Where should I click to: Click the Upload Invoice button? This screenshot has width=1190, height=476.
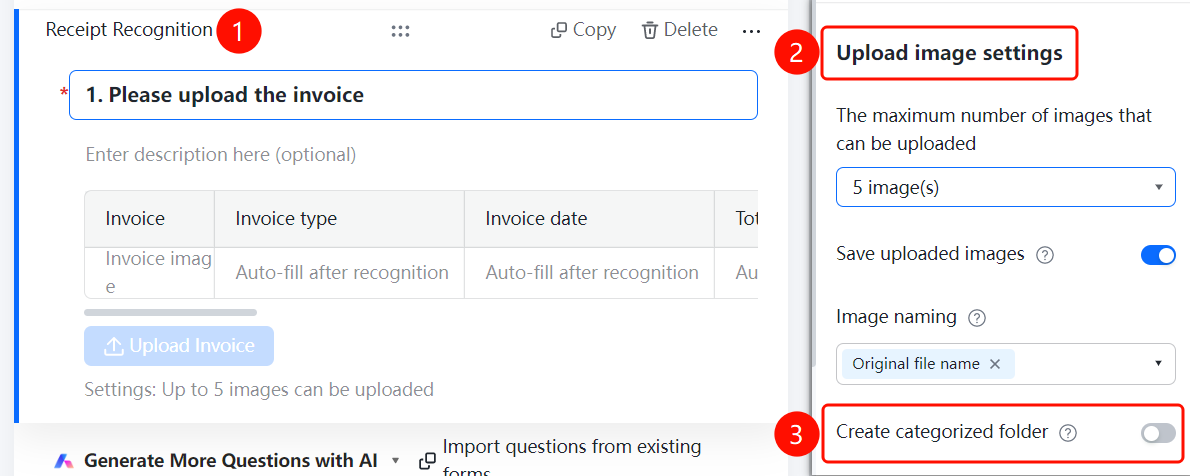tap(179, 346)
